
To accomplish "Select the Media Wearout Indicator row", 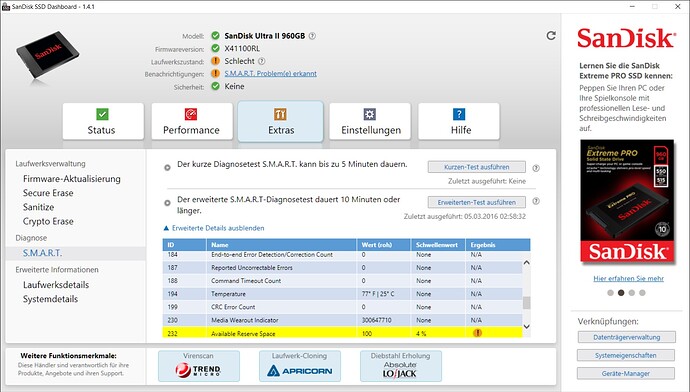I will (x=342, y=320).
